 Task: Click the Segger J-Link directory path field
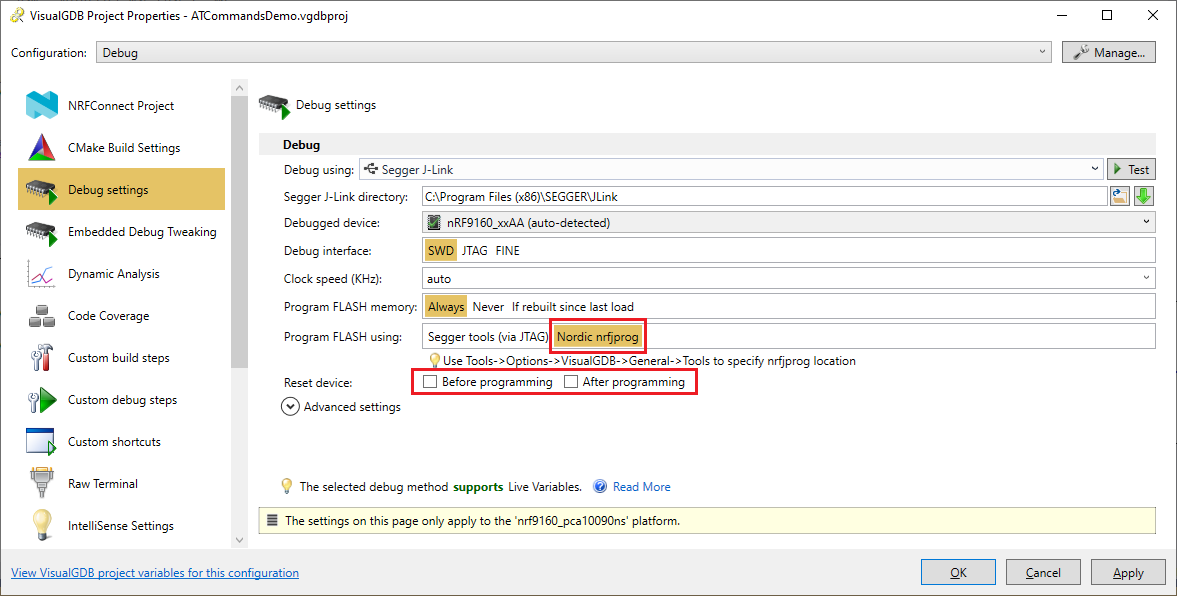[765, 197]
